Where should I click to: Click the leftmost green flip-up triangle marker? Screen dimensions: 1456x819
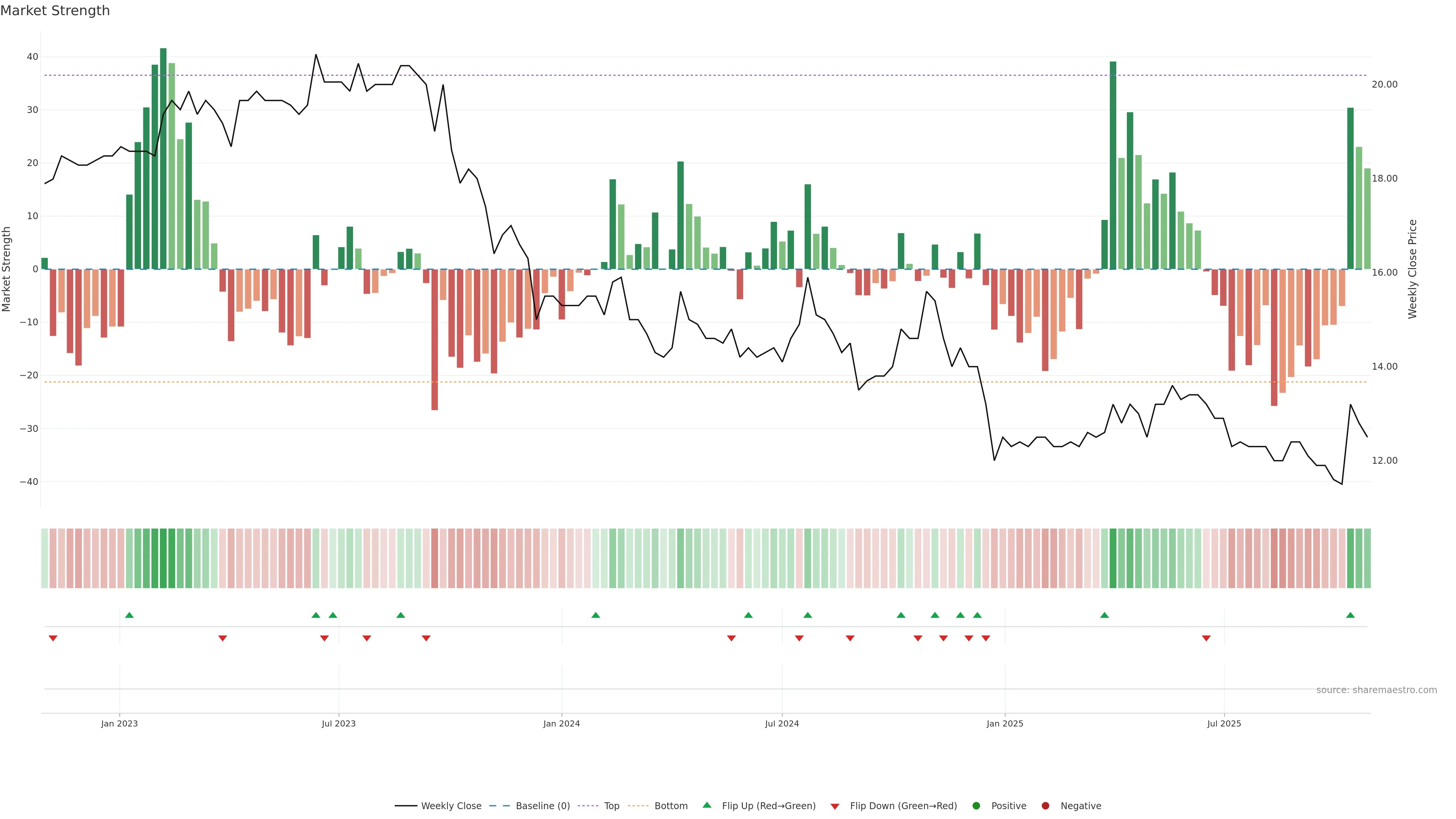[x=129, y=615]
